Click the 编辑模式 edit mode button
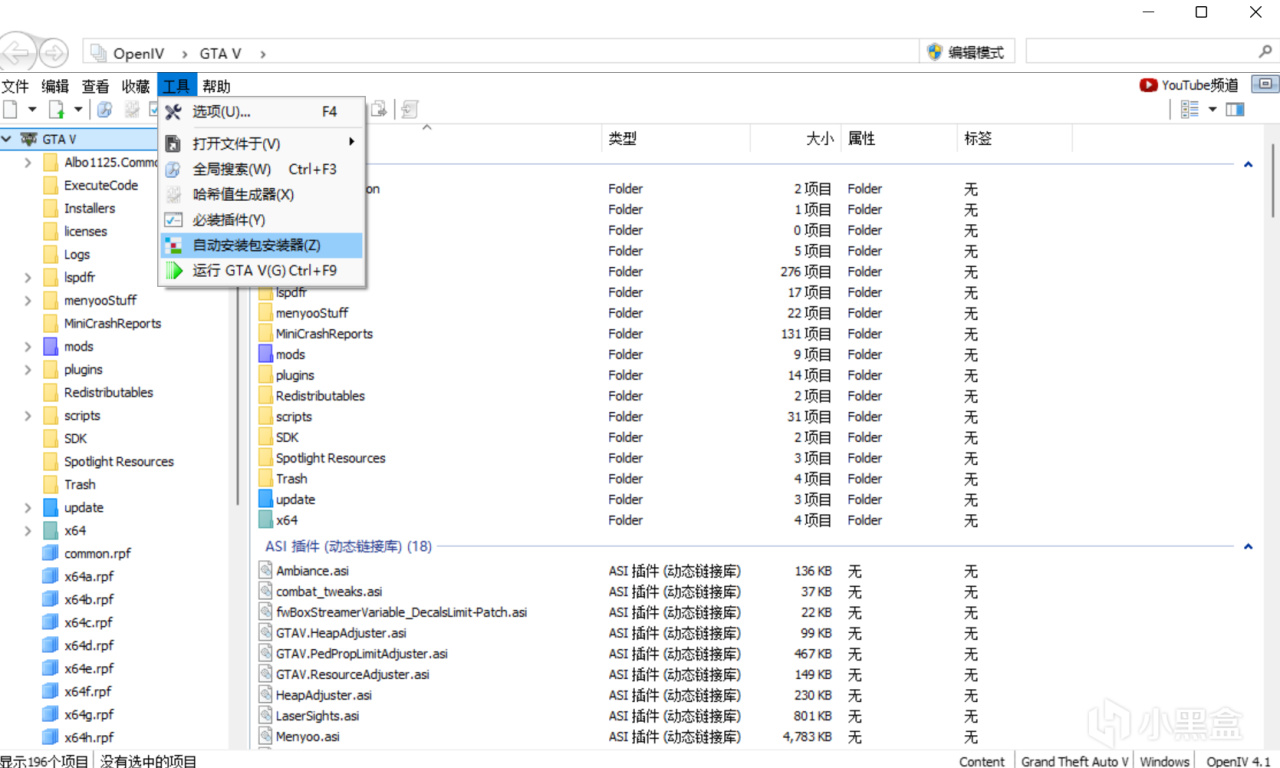This screenshot has height=768, width=1280. pyautogui.click(x=968, y=52)
